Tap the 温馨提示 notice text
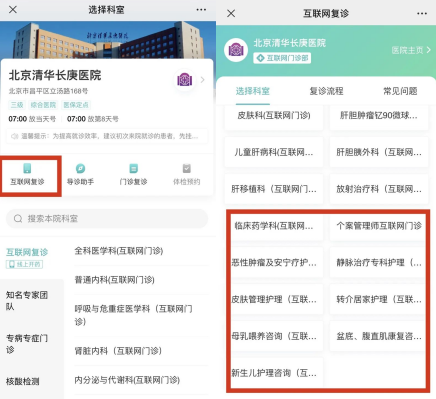Image resolution: width=436 pixels, height=399 pixels. tap(110, 136)
